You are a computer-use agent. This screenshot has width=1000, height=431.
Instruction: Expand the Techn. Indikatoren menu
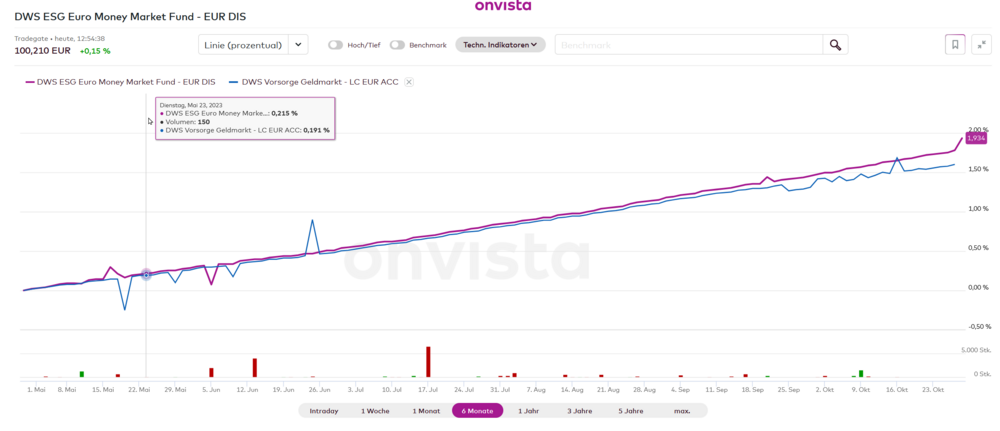click(501, 45)
